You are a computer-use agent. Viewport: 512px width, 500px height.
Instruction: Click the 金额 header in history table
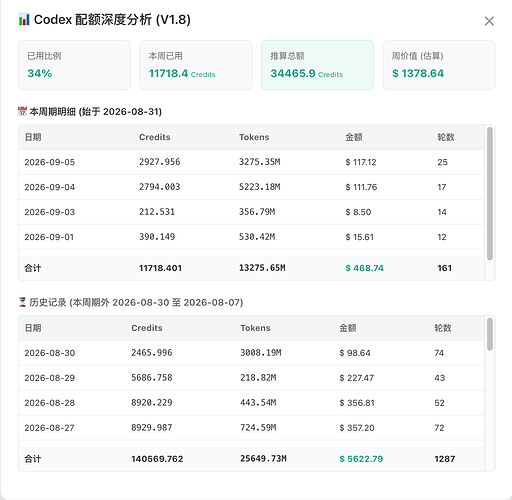(x=348, y=328)
